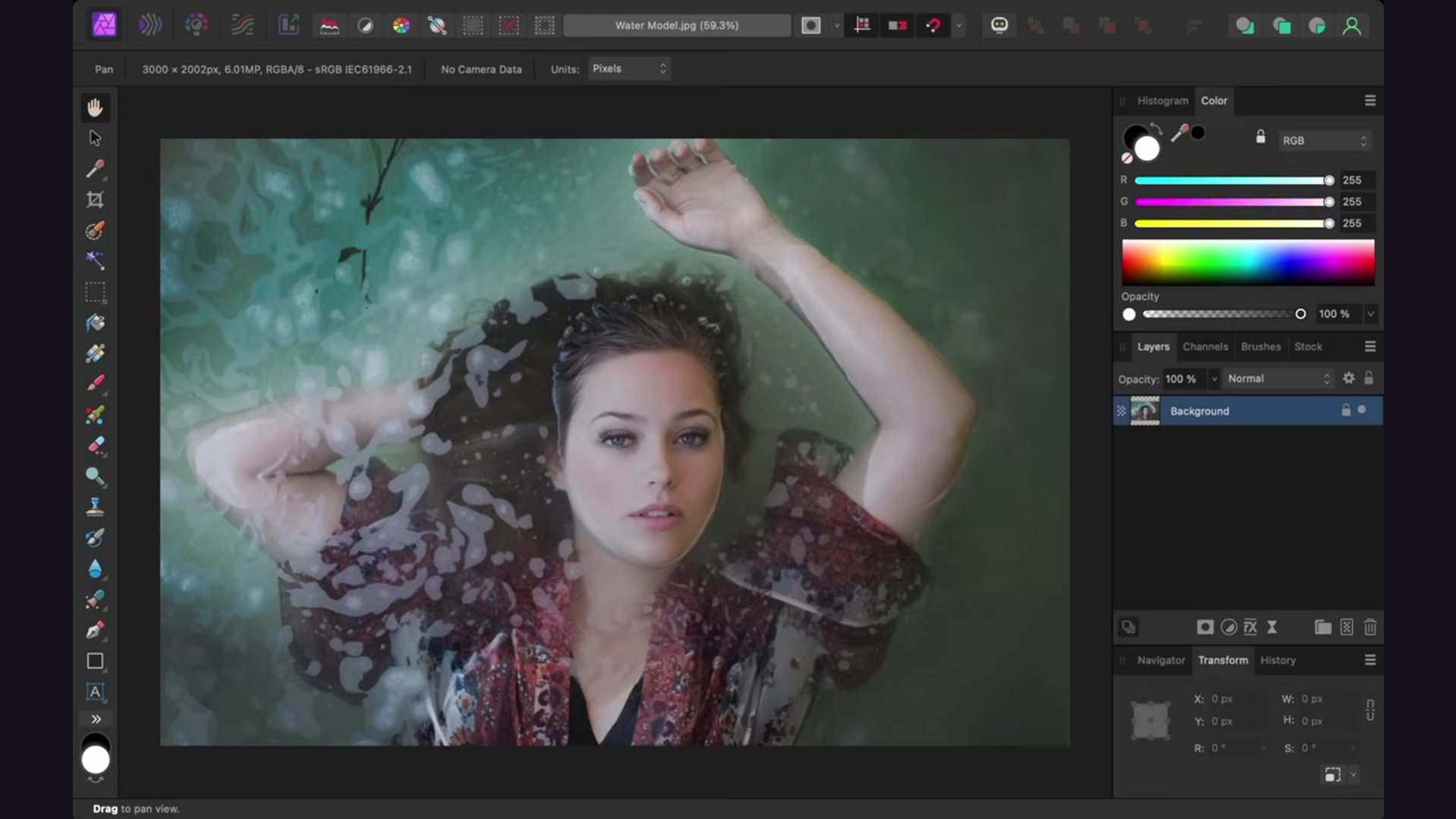Select the Erase Brush tool
Image resolution: width=1456 pixels, height=819 pixels.
point(95,446)
